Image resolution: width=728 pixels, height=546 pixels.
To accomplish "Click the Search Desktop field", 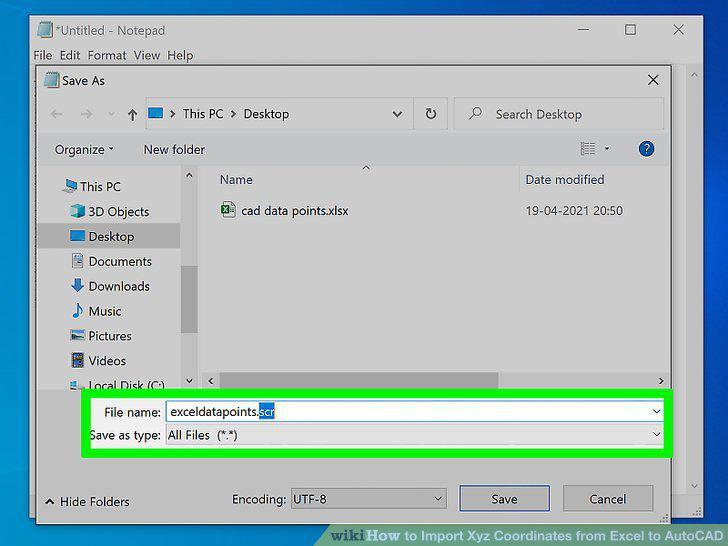I will 559,114.
